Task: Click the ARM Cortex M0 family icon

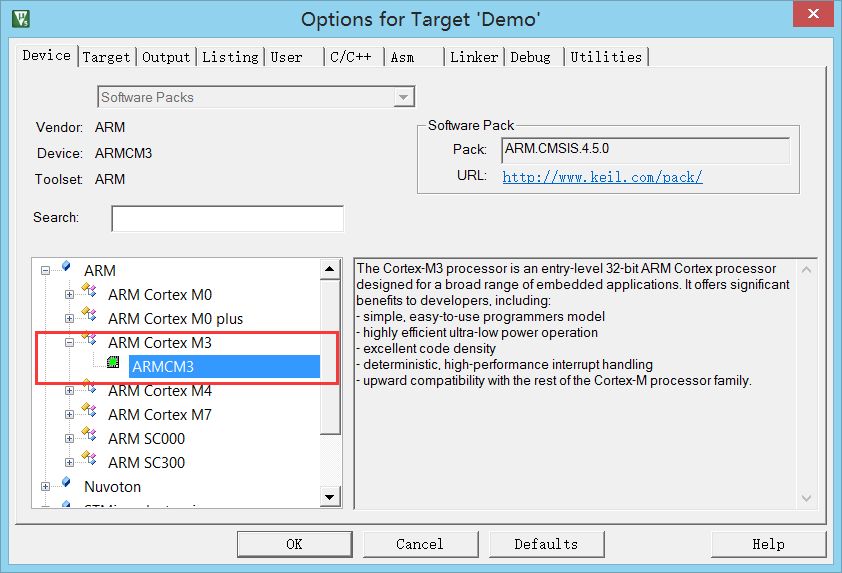Action: point(89,292)
